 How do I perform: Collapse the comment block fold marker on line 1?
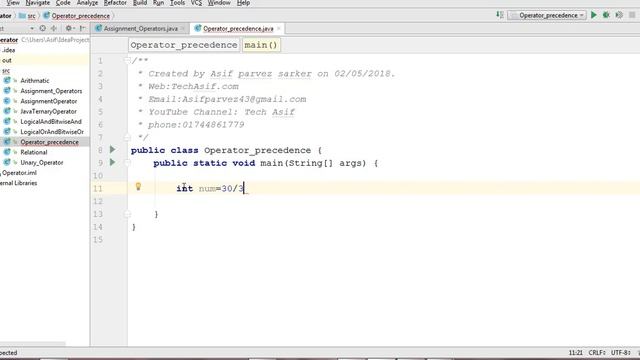(127, 60)
